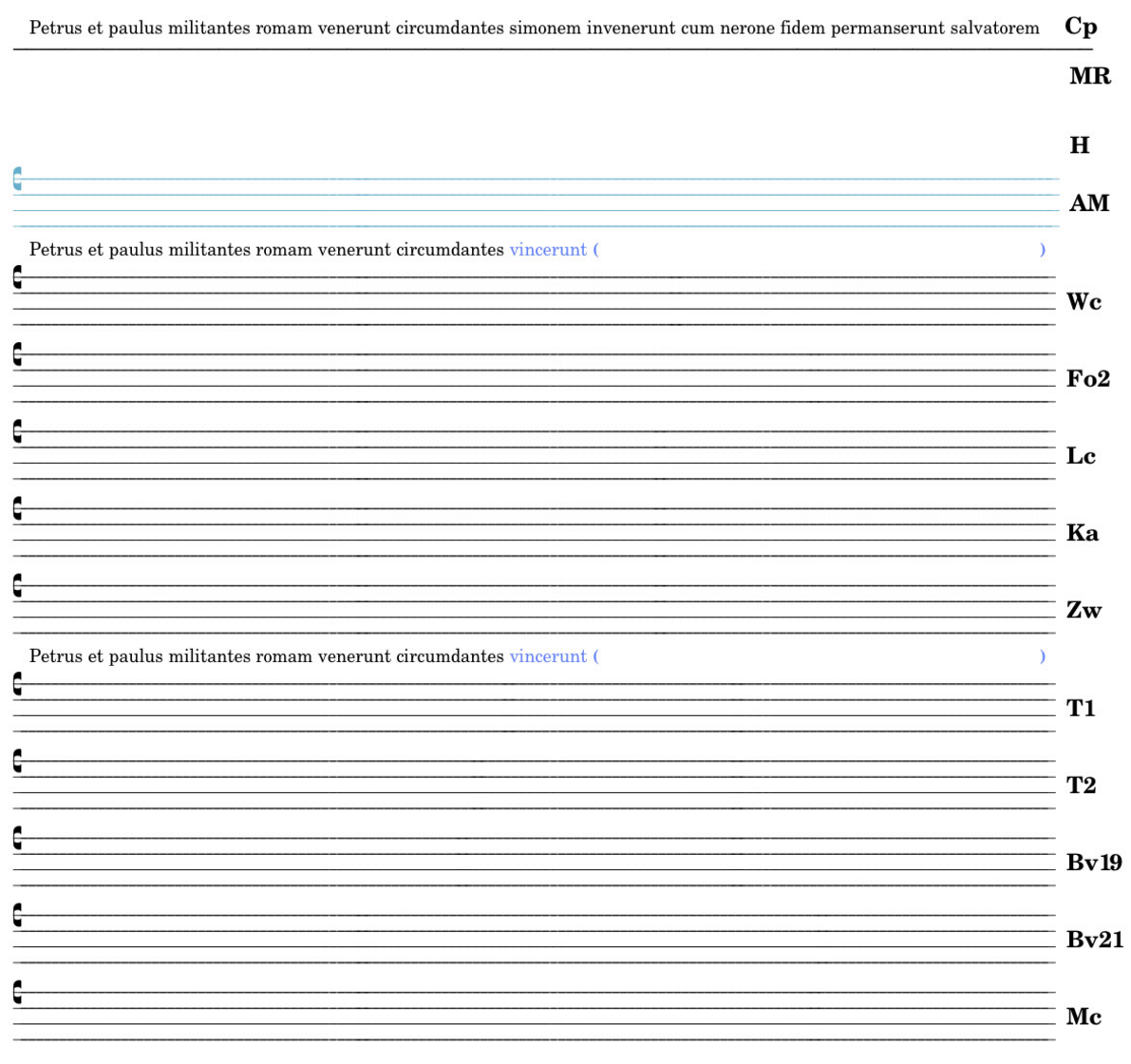The image size is (1131, 1064).
Task: Select the clef on the Ka staff
Action: click(x=17, y=508)
